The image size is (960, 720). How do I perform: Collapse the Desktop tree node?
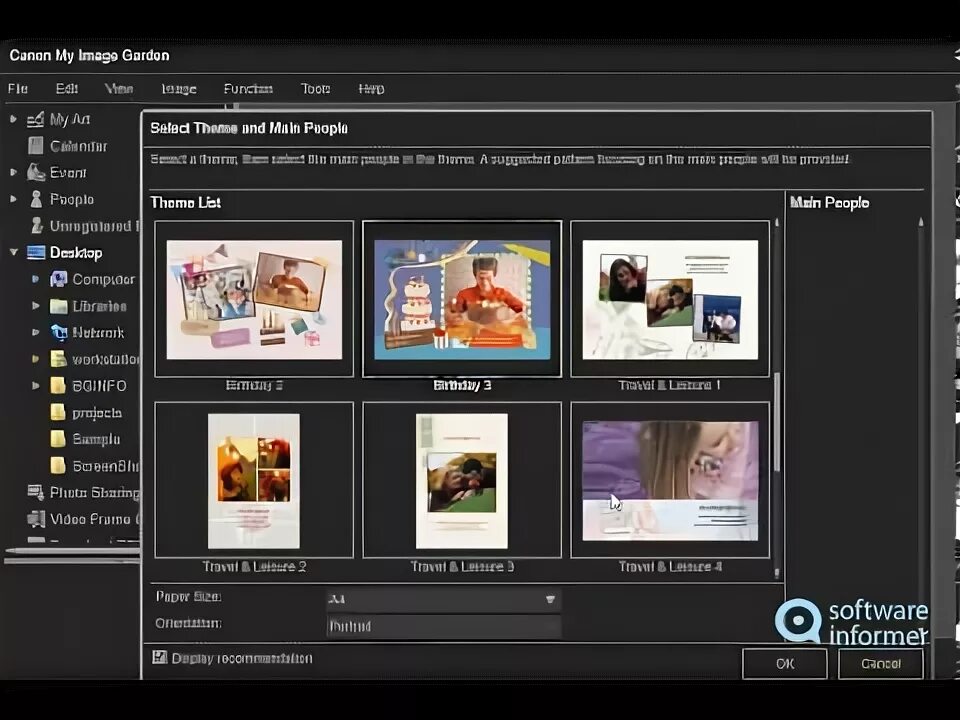(x=13, y=252)
